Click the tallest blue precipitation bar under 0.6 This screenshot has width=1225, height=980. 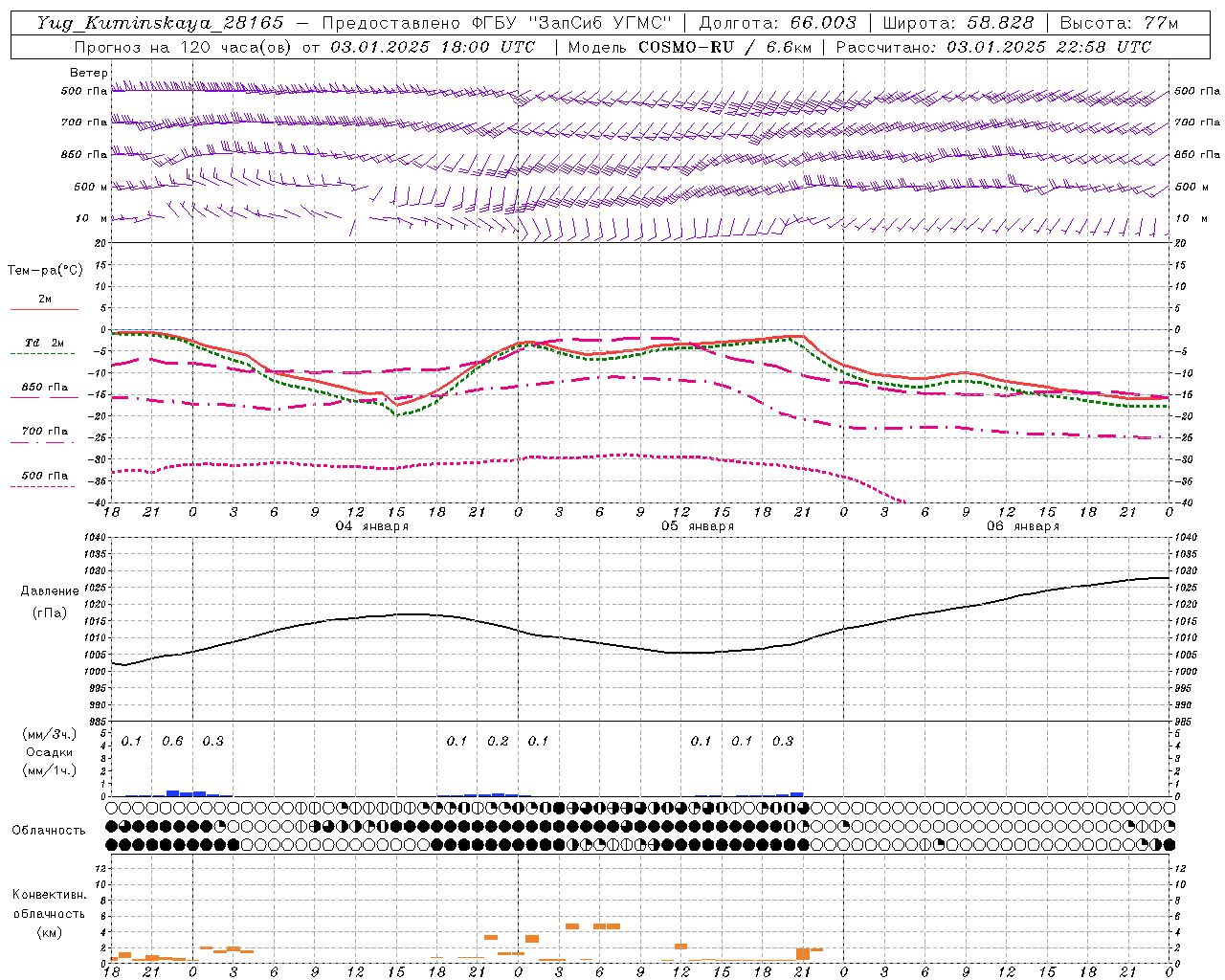click(x=172, y=792)
